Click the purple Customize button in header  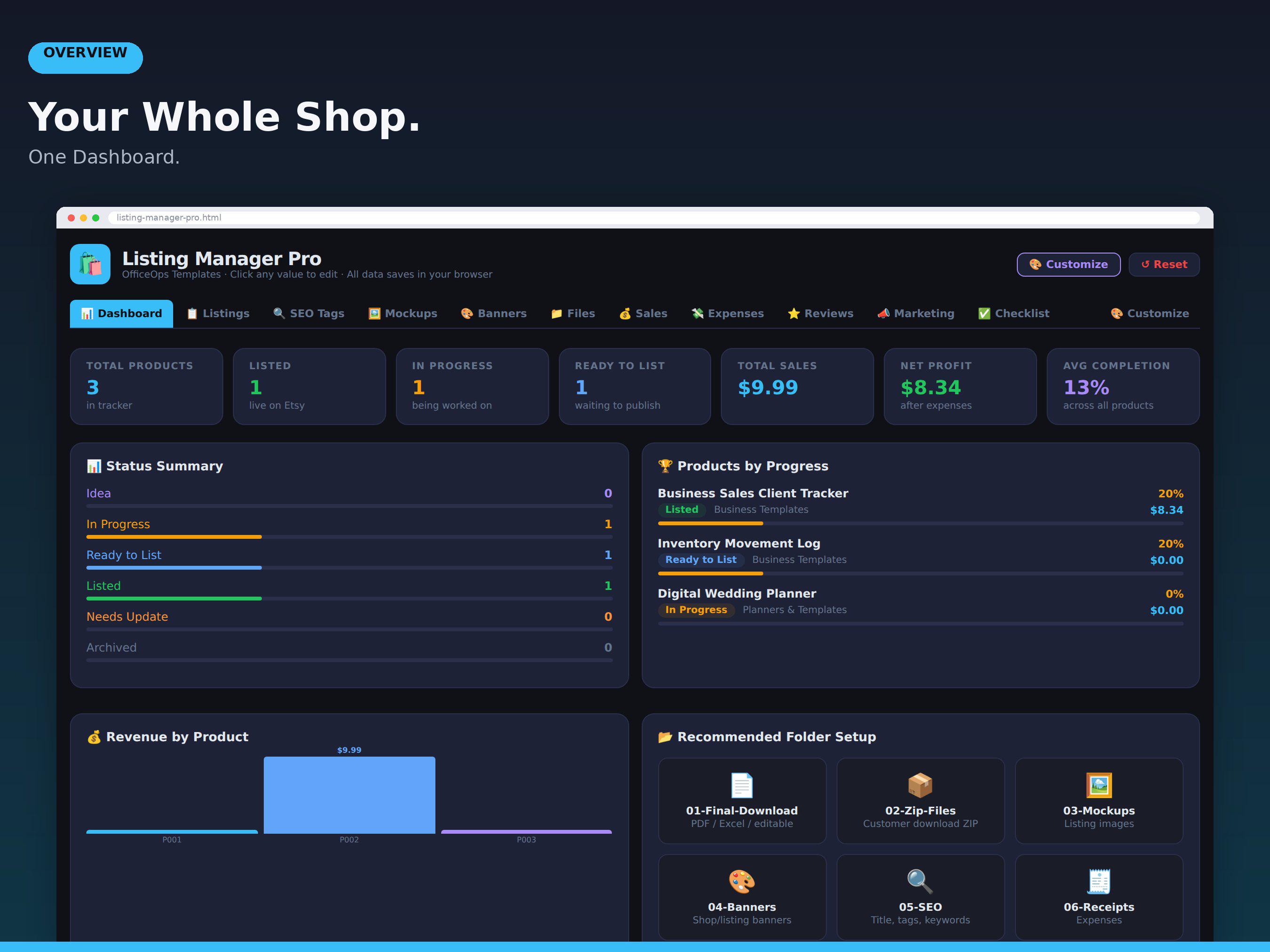[x=1069, y=265]
